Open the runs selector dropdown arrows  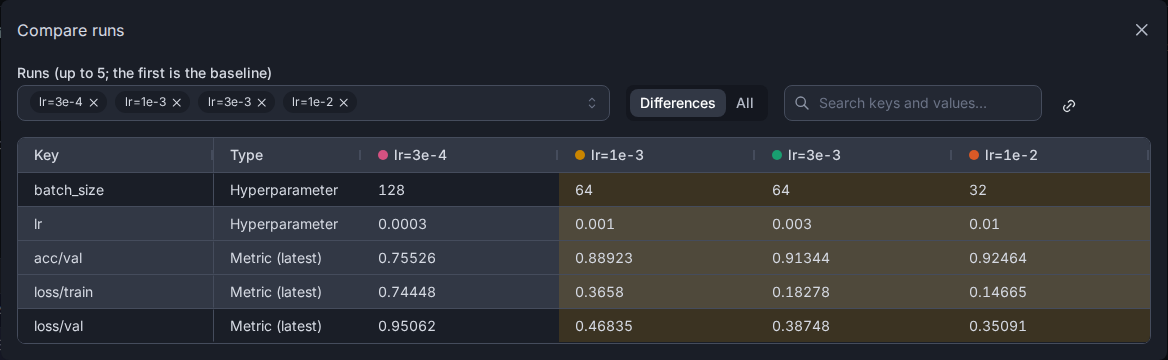[592, 103]
